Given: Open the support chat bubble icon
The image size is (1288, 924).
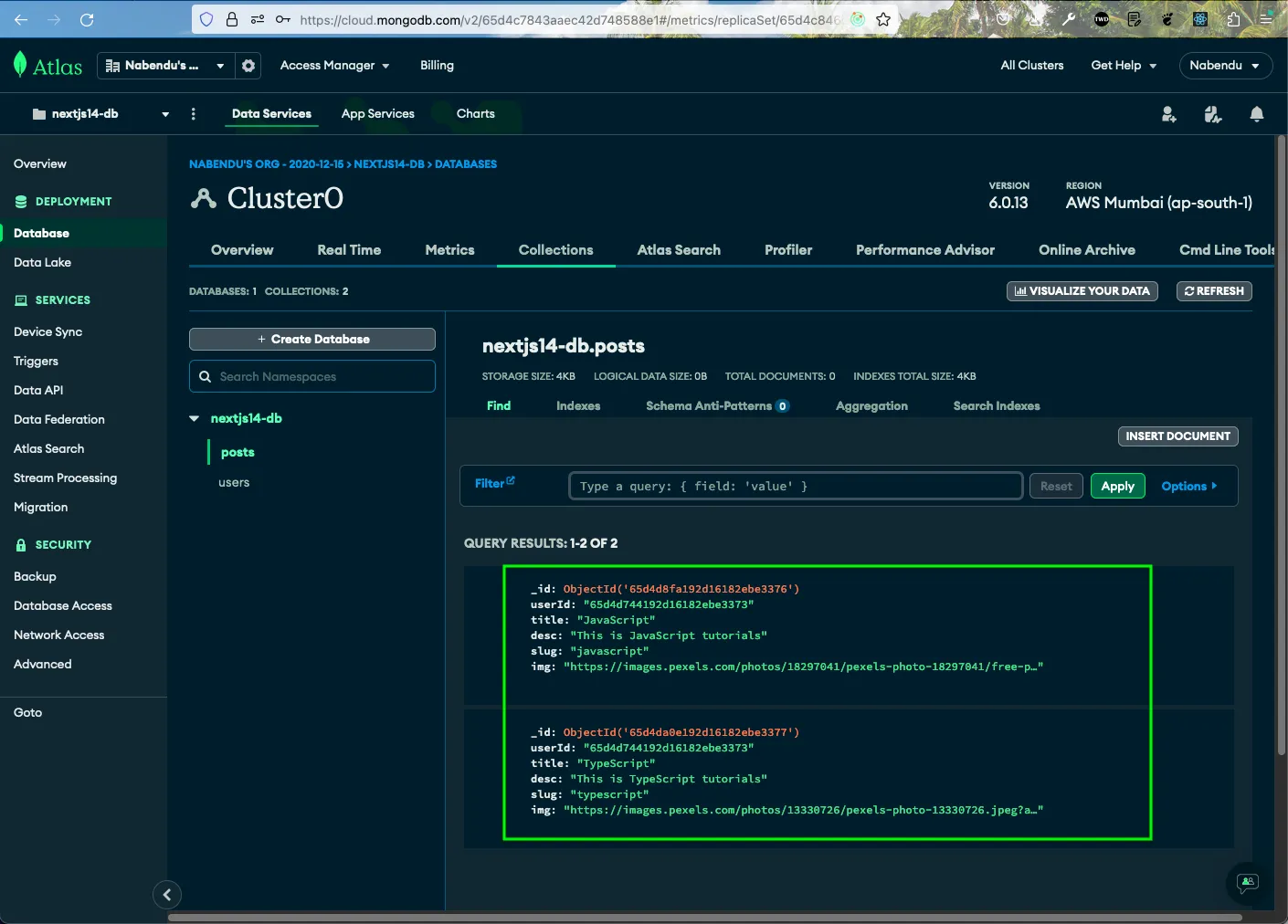Looking at the screenshot, I should (x=1247, y=883).
